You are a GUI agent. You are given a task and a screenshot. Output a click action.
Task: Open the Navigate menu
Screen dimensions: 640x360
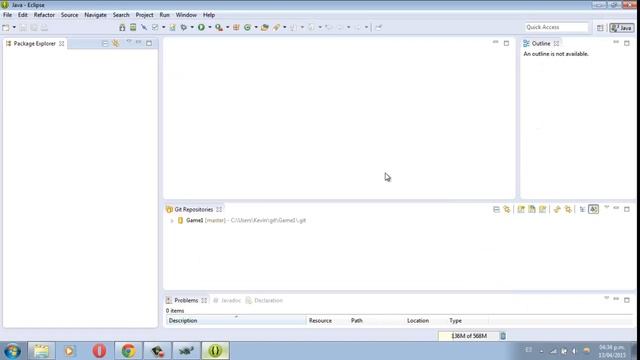95,15
